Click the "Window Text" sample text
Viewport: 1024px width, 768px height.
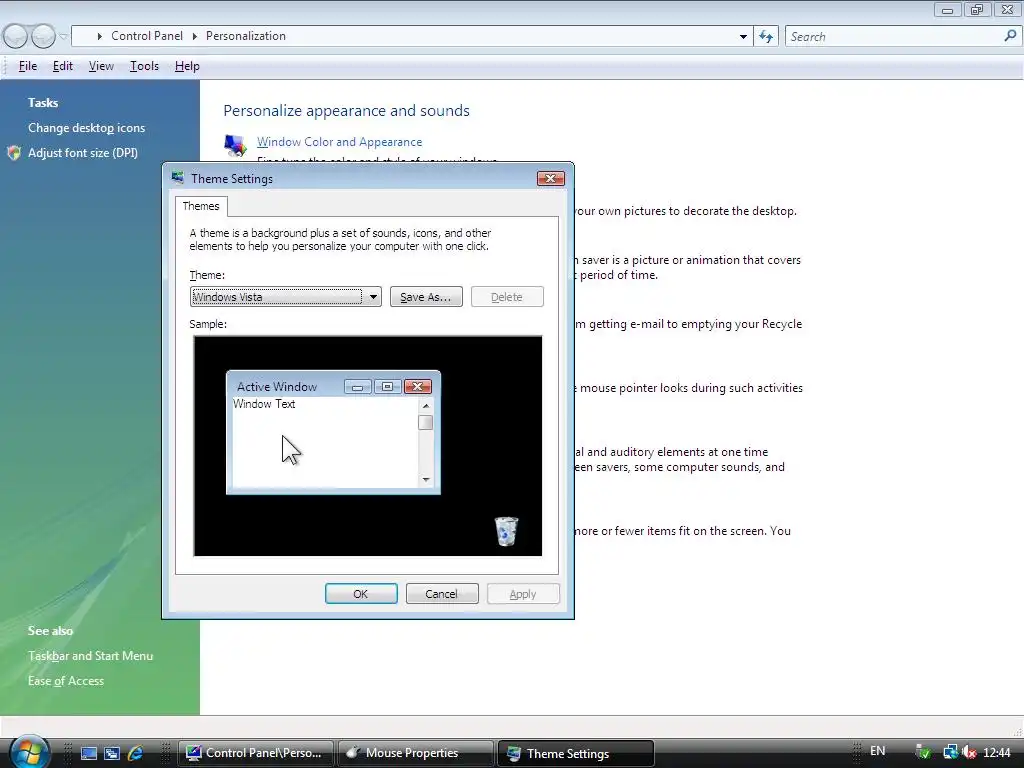tap(264, 404)
